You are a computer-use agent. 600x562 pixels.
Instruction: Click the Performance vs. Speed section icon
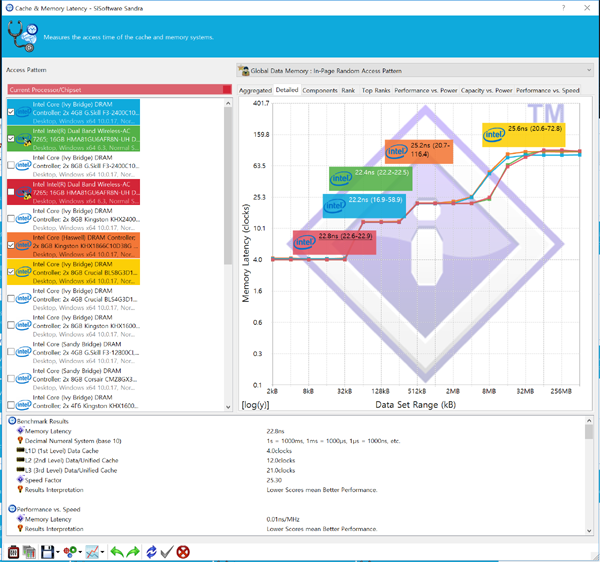pos(12,509)
